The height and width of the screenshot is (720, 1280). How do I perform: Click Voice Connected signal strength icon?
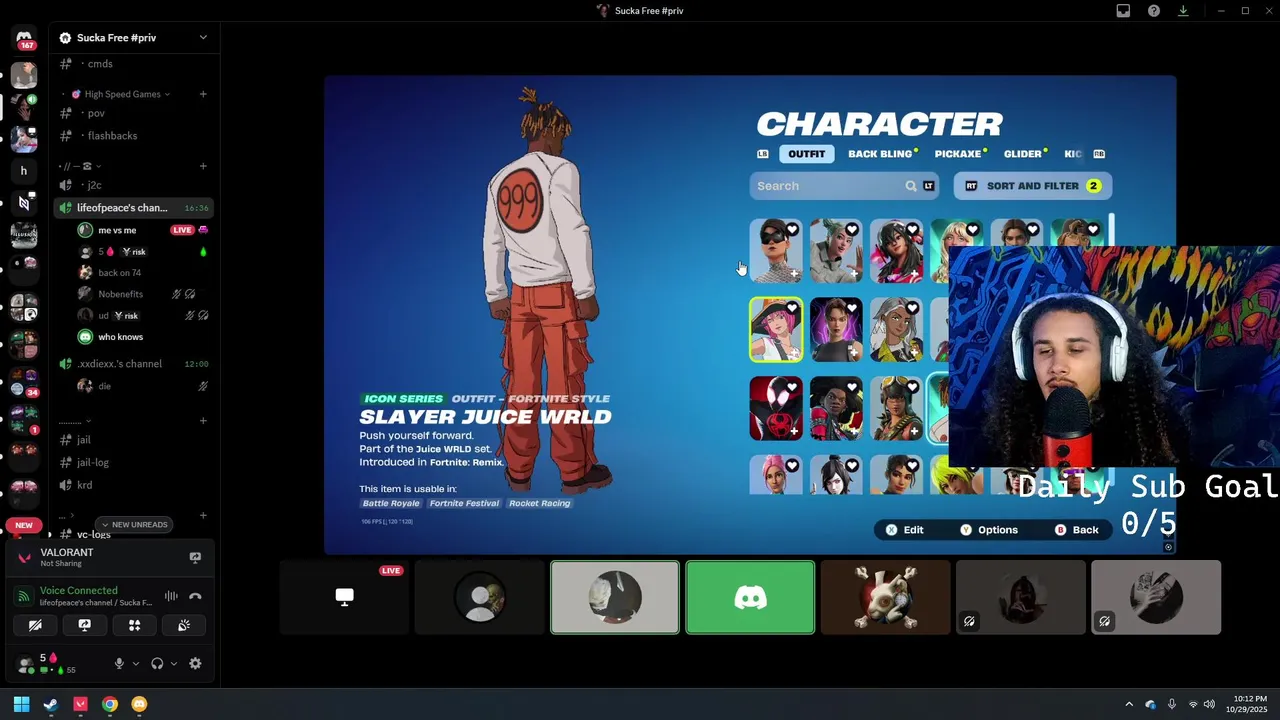[x=24, y=597]
